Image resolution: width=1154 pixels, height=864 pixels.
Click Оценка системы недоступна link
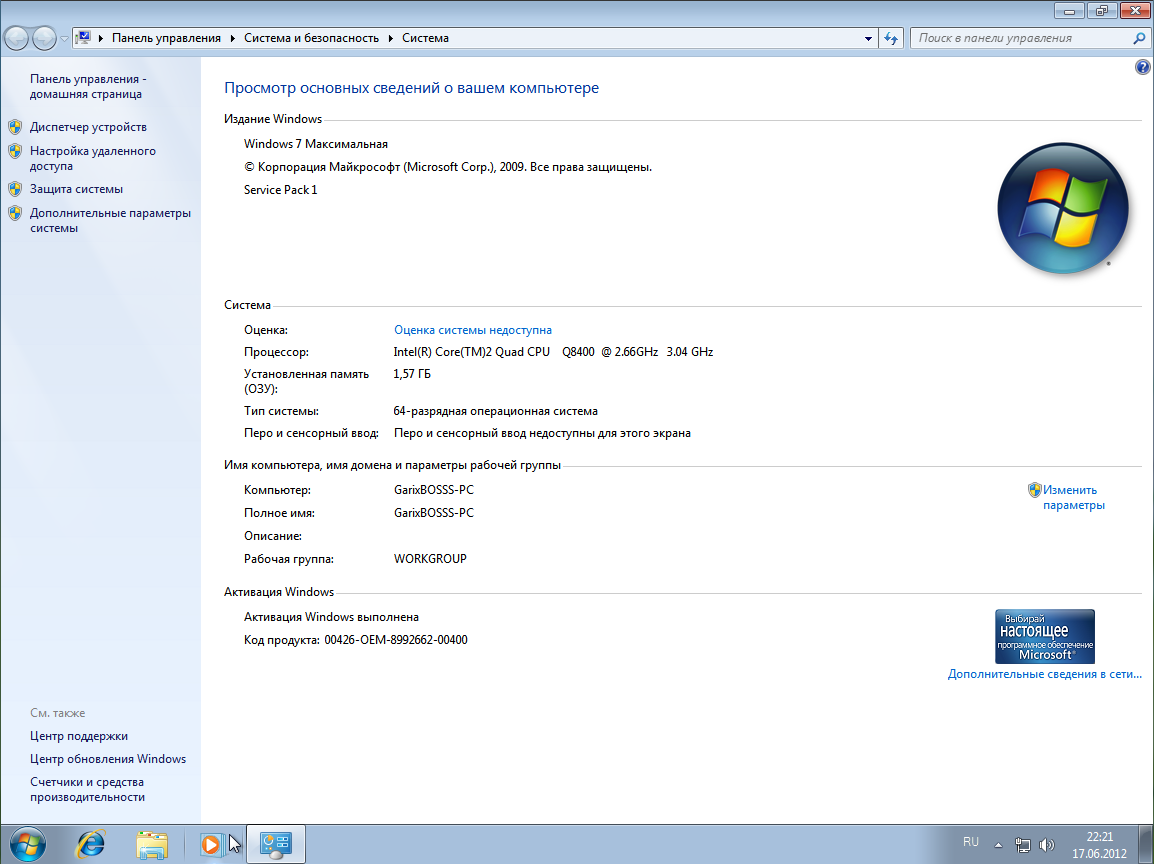(x=472, y=330)
